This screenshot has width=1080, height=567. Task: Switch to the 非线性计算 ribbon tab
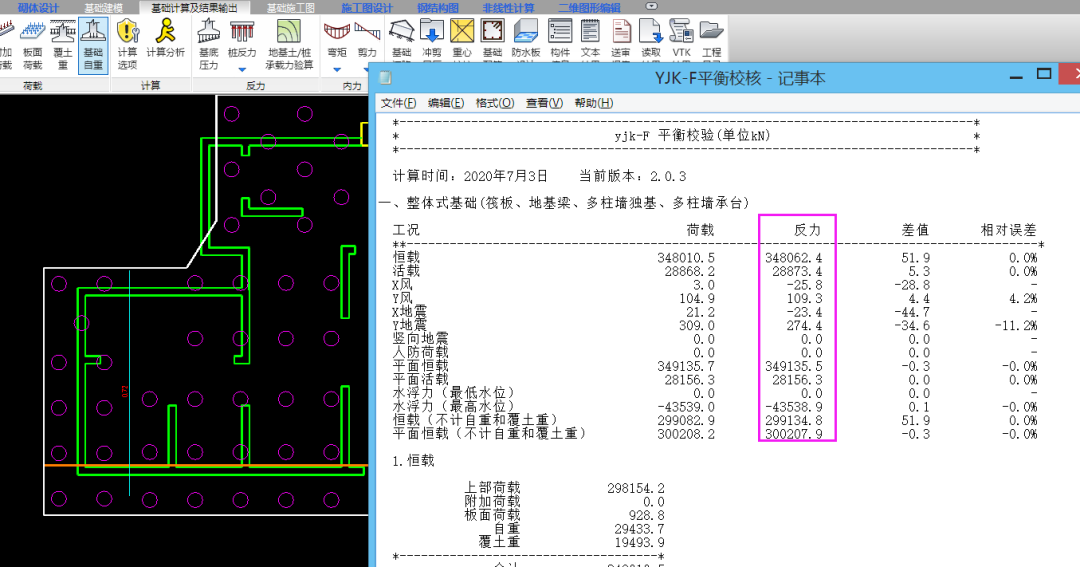click(x=508, y=8)
